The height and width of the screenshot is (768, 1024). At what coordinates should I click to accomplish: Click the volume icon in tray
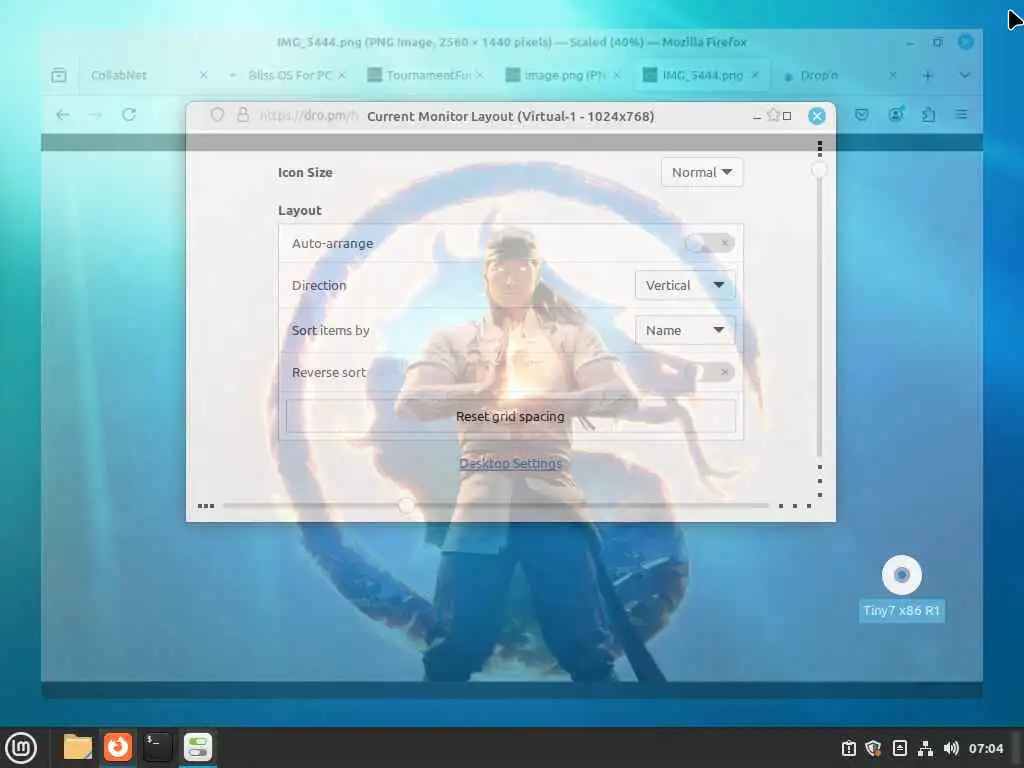(951, 748)
